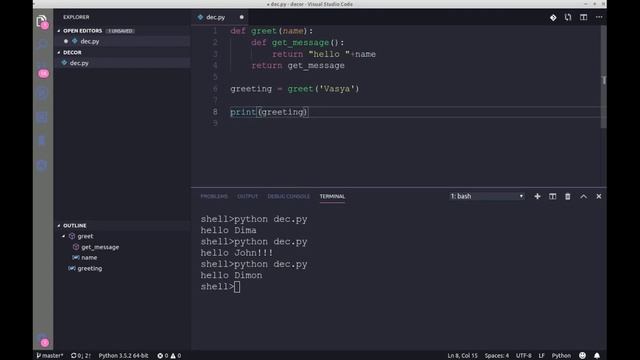Click 'hello Dimon' terminal output
The height and width of the screenshot is (360, 640).
point(231,276)
